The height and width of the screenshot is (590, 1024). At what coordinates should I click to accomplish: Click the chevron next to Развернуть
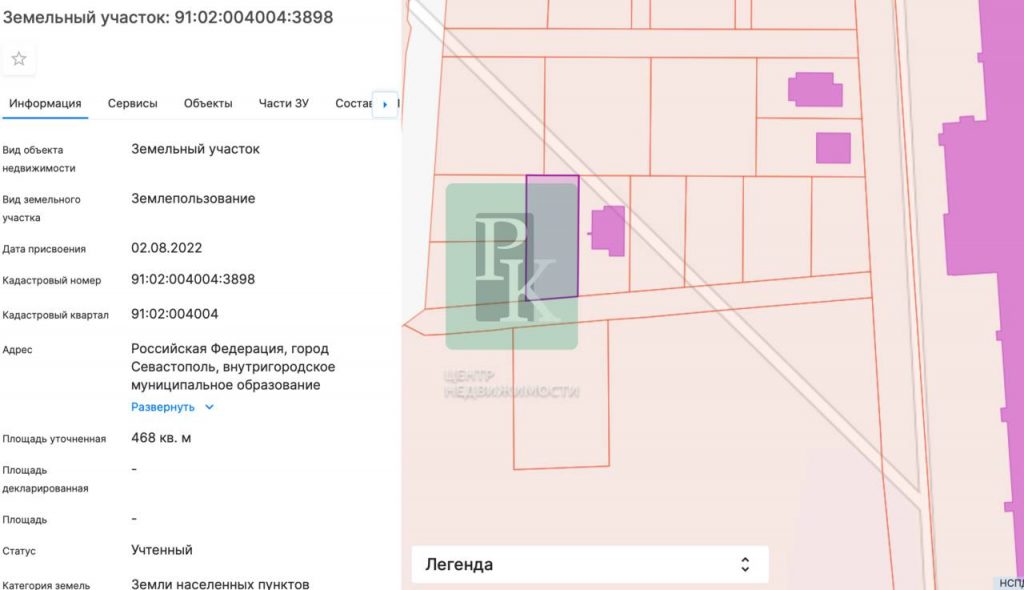click(x=209, y=408)
